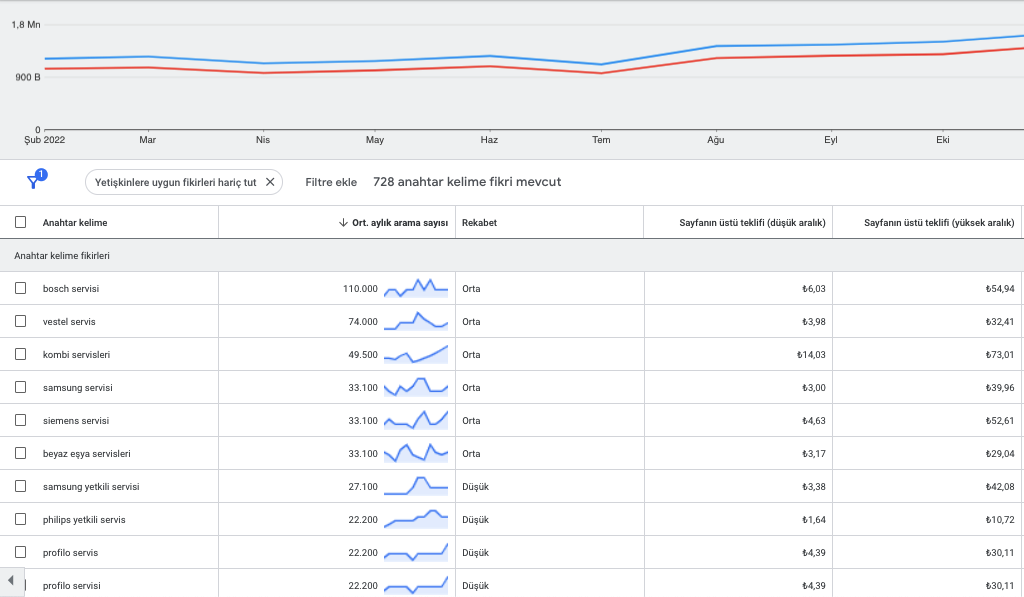Click the Anahtar kelime fikirleri group row

point(512,255)
